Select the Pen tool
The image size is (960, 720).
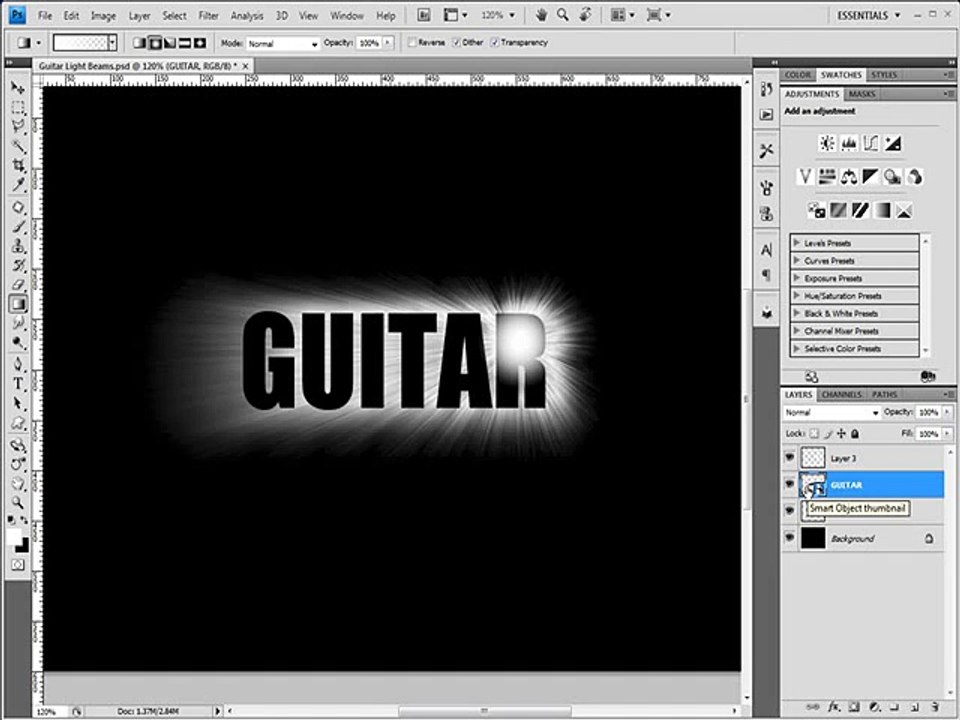pos(18,365)
